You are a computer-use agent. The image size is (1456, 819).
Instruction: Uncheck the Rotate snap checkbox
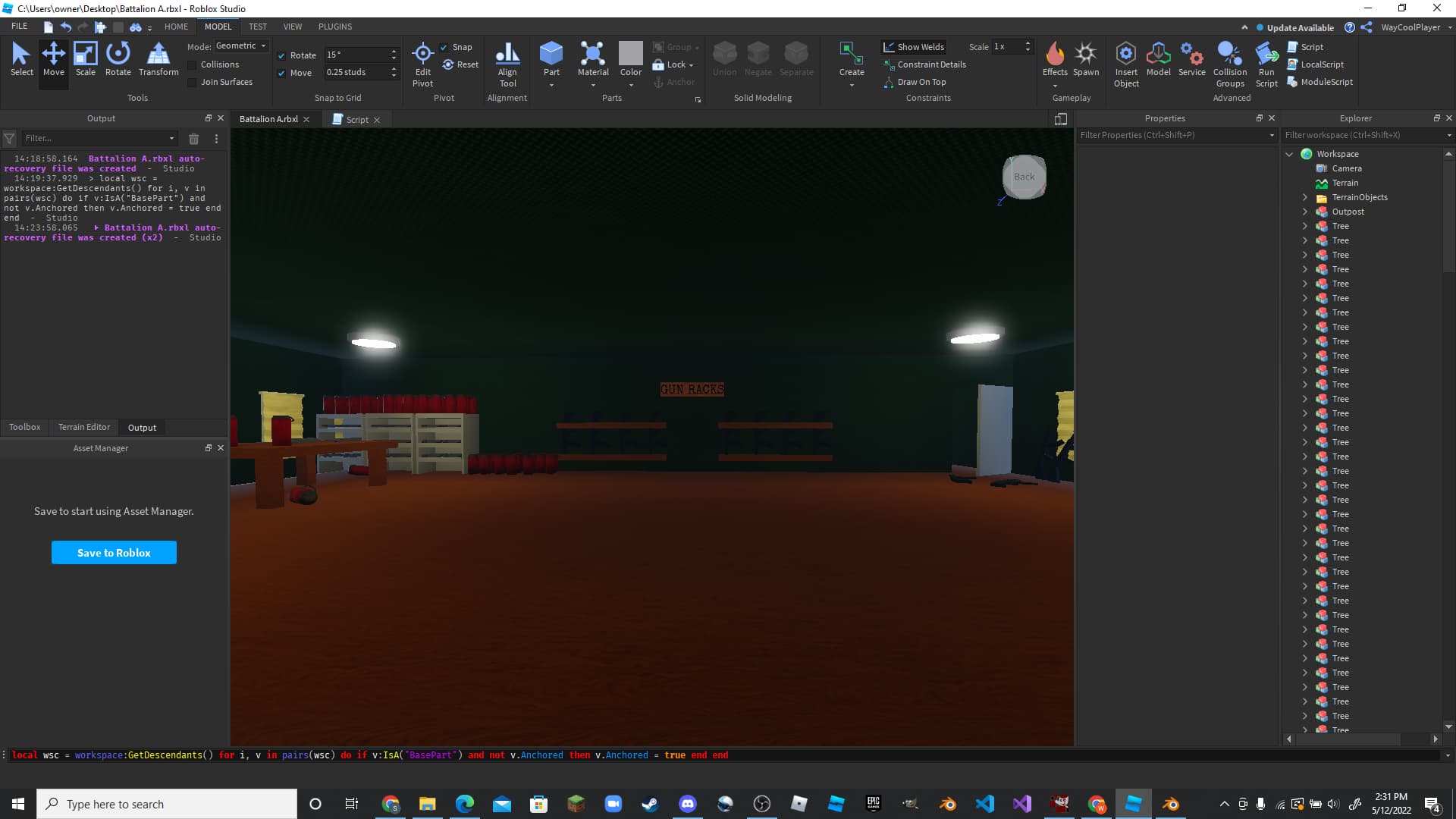[x=281, y=55]
